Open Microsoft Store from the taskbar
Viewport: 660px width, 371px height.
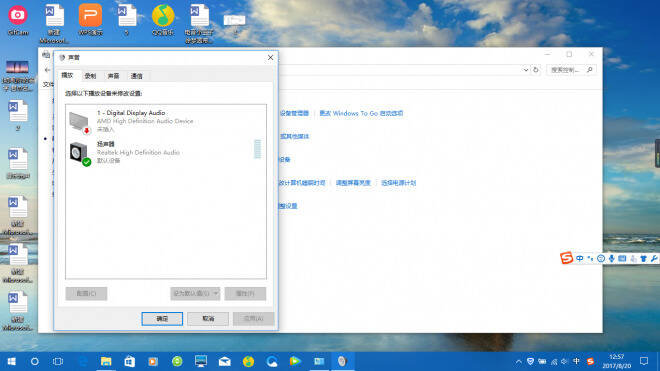130,361
